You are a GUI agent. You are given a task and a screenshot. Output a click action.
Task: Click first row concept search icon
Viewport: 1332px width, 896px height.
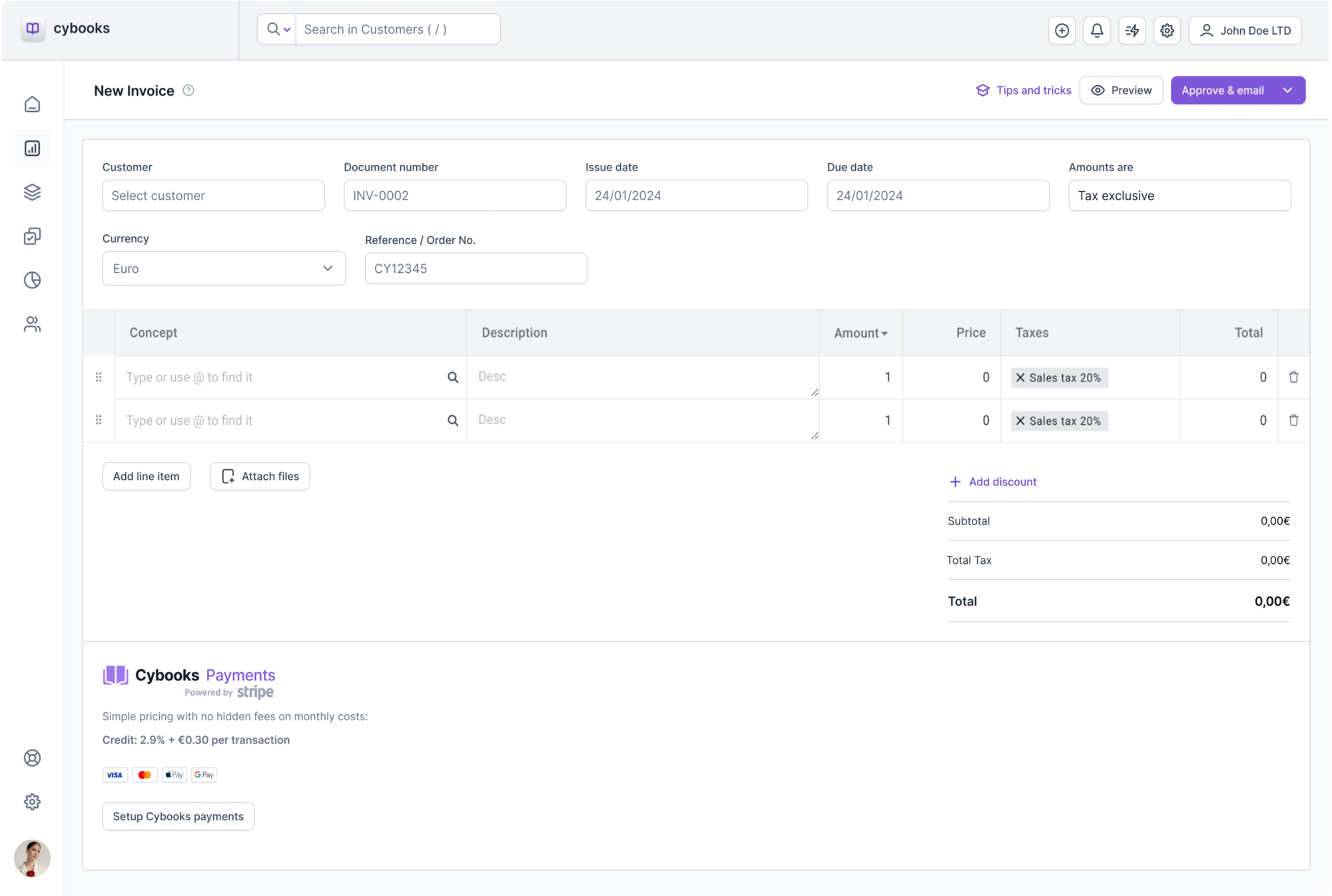453,378
